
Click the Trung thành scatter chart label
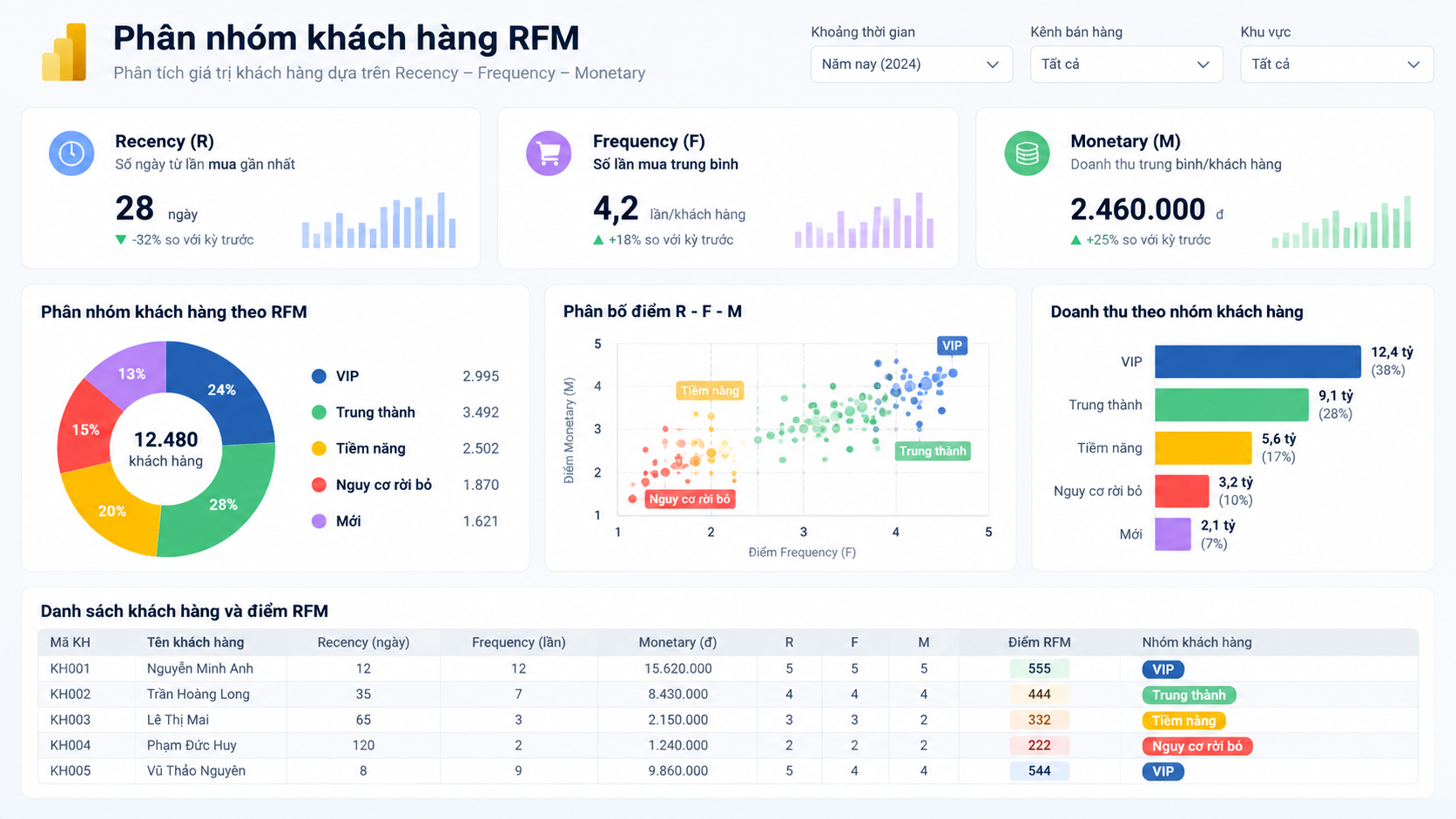933,451
